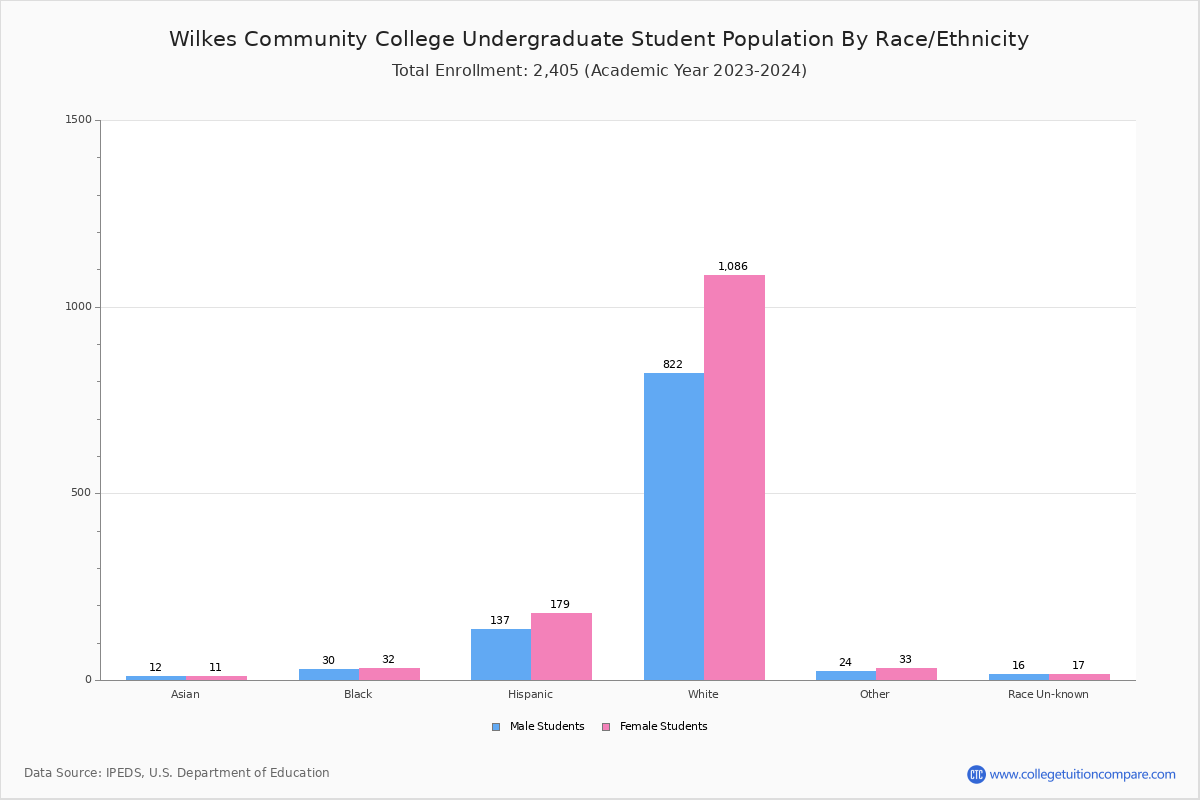The image size is (1200, 800).
Task: Select the Hispanic male students bar
Action: click(x=501, y=654)
